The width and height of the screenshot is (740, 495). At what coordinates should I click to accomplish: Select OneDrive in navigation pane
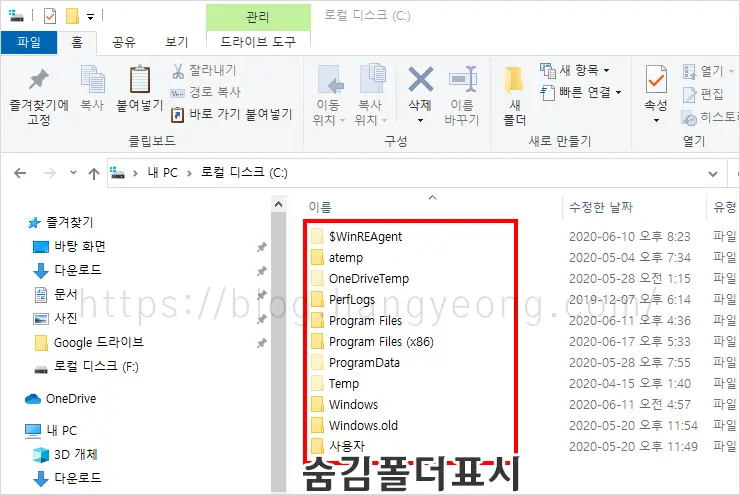pos(60,399)
